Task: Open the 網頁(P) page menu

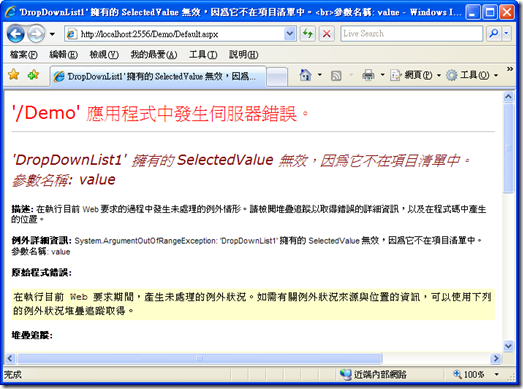Action: (x=416, y=75)
